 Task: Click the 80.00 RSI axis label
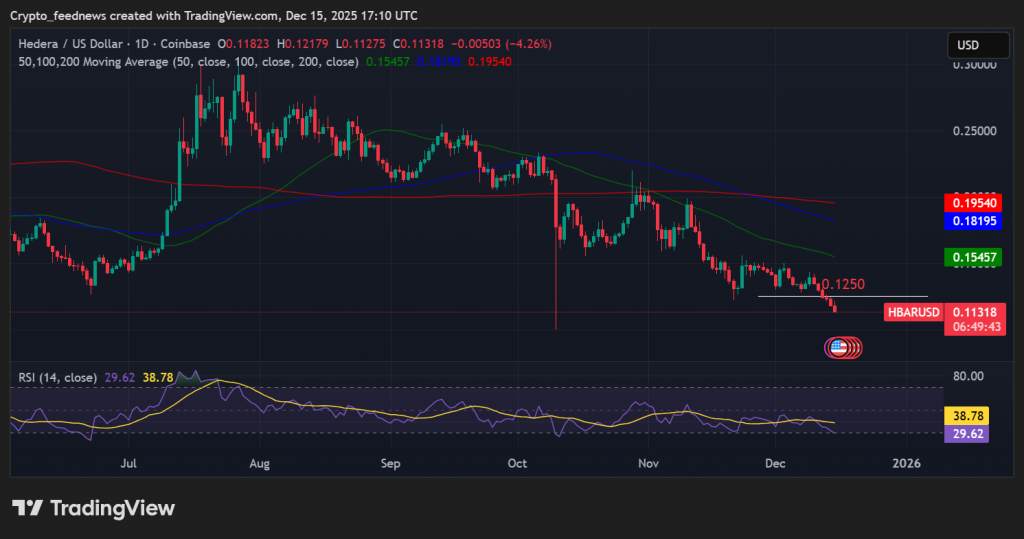(968, 376)
